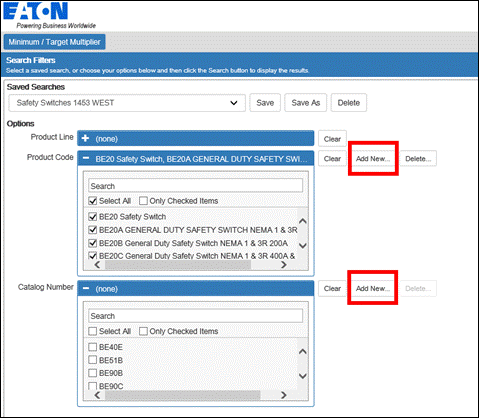Click the Product Code list left arrow
Viewport: 479px width, 418px height.
(97, 265)
